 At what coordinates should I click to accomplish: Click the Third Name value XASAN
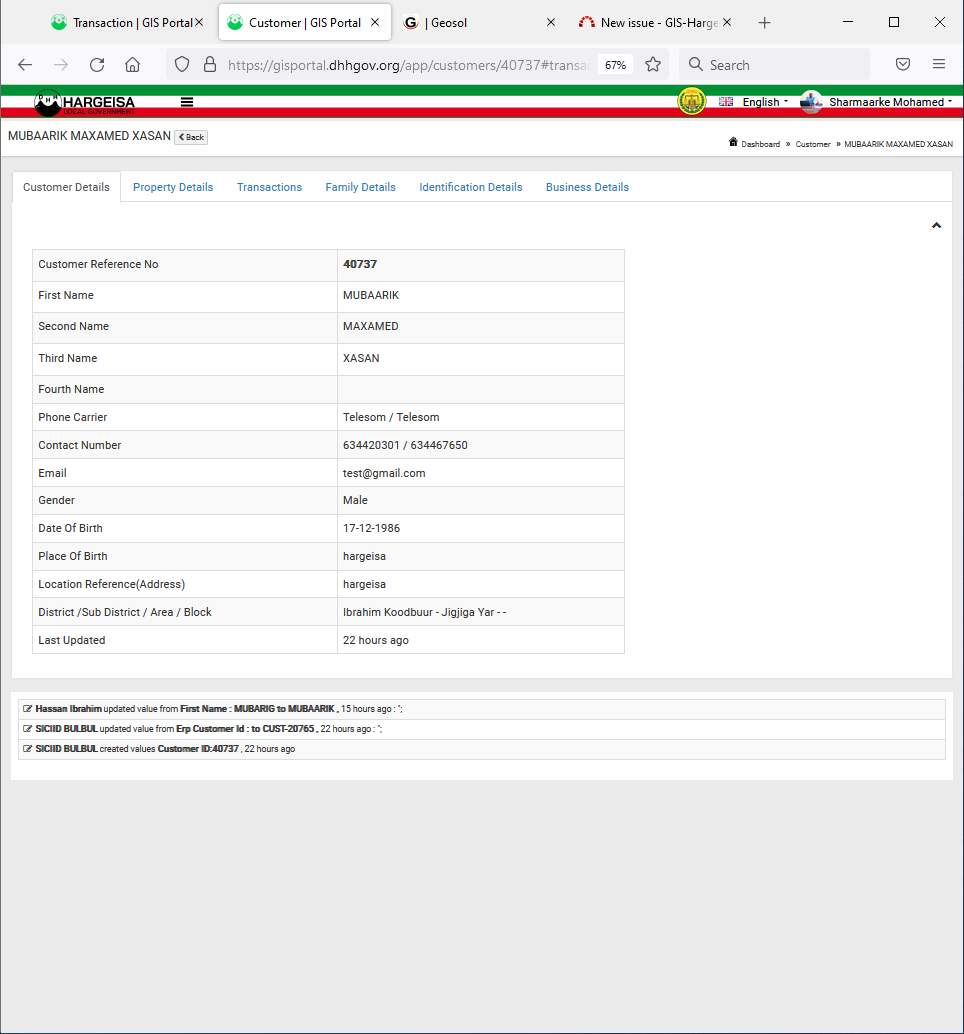pyautogui.click(x=361, y=358)
